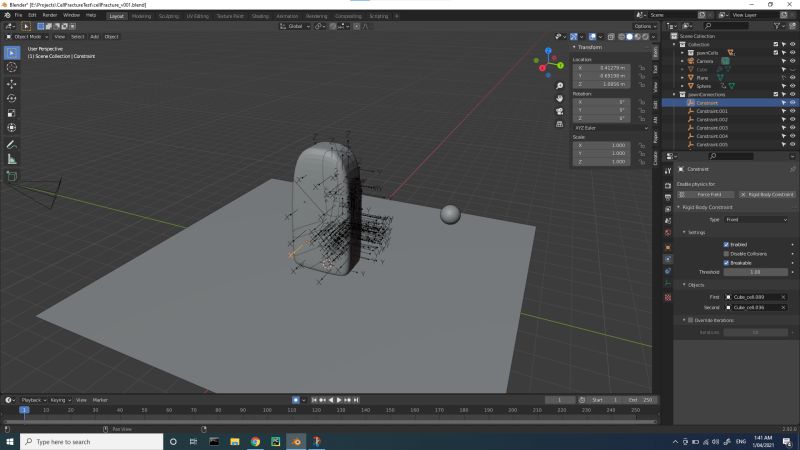This screenshot has width=800, height=450.
Task: Toggle Breakable checkbox
Action: coord(726,263)
